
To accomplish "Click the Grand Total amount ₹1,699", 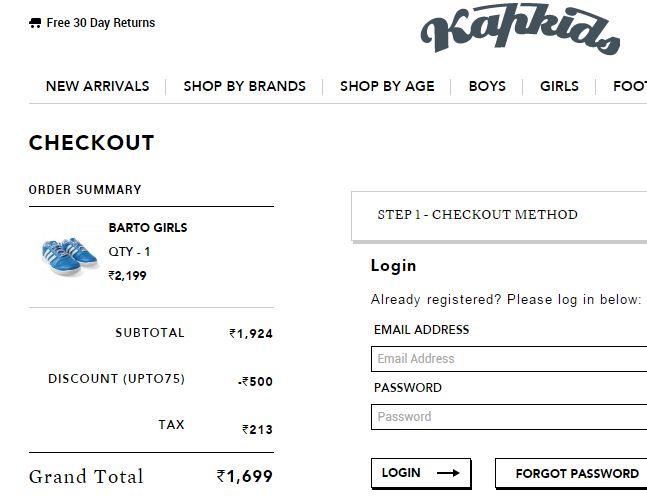I will click(245, 477).
